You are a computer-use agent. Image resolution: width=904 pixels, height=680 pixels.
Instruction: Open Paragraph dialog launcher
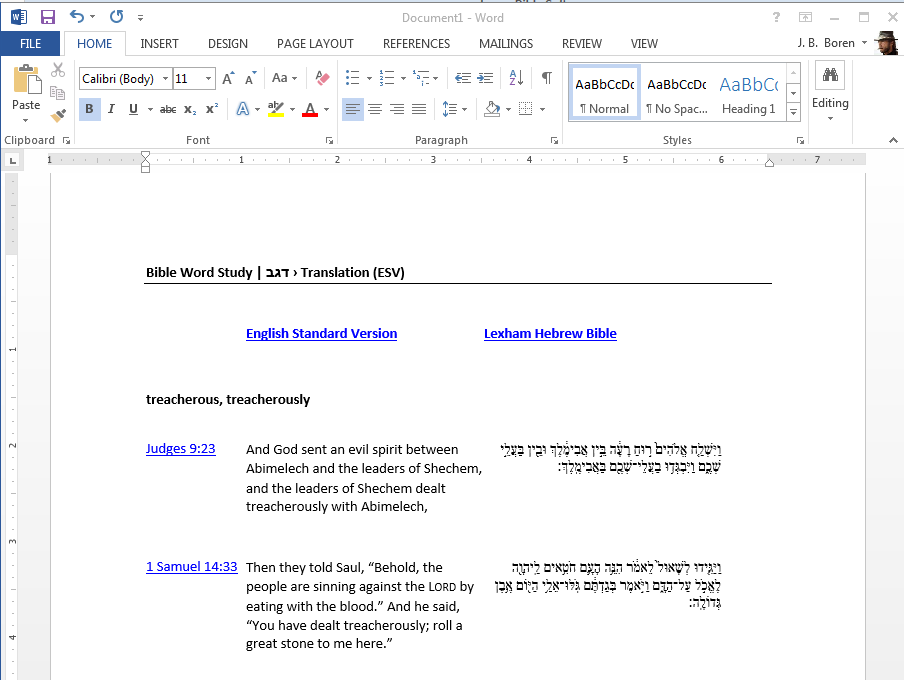(554, 140)
